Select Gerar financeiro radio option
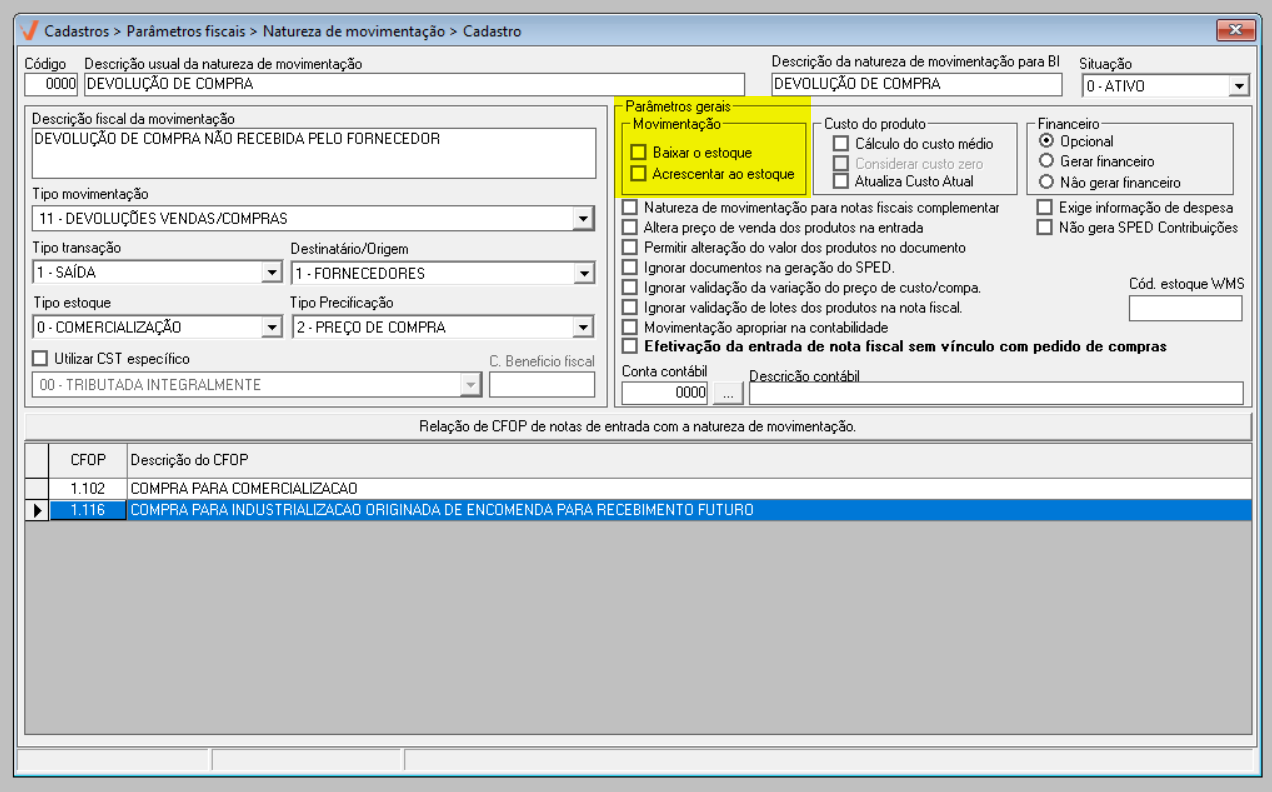The image size is (1272, 792). (x=1047, y=161)
